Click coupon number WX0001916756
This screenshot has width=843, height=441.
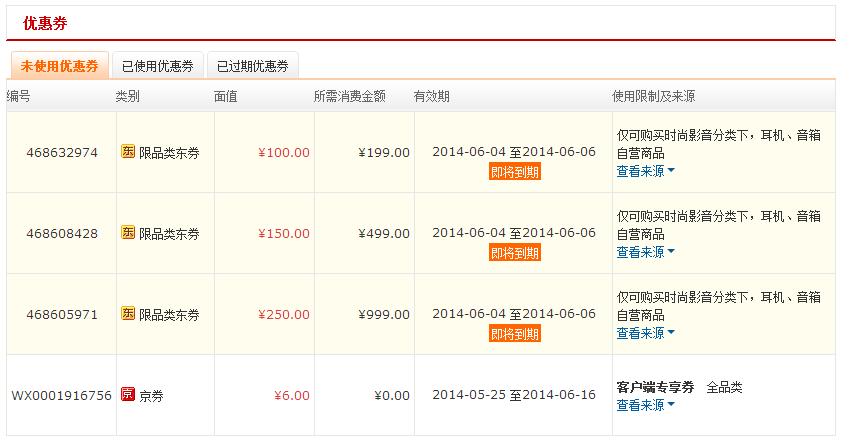[61, 395]
